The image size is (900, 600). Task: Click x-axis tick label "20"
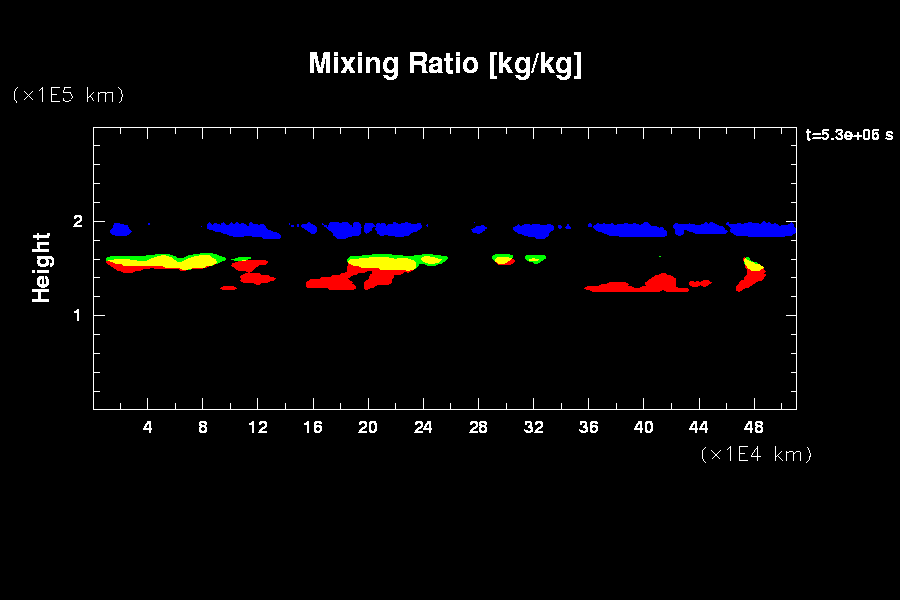(369, 427)
